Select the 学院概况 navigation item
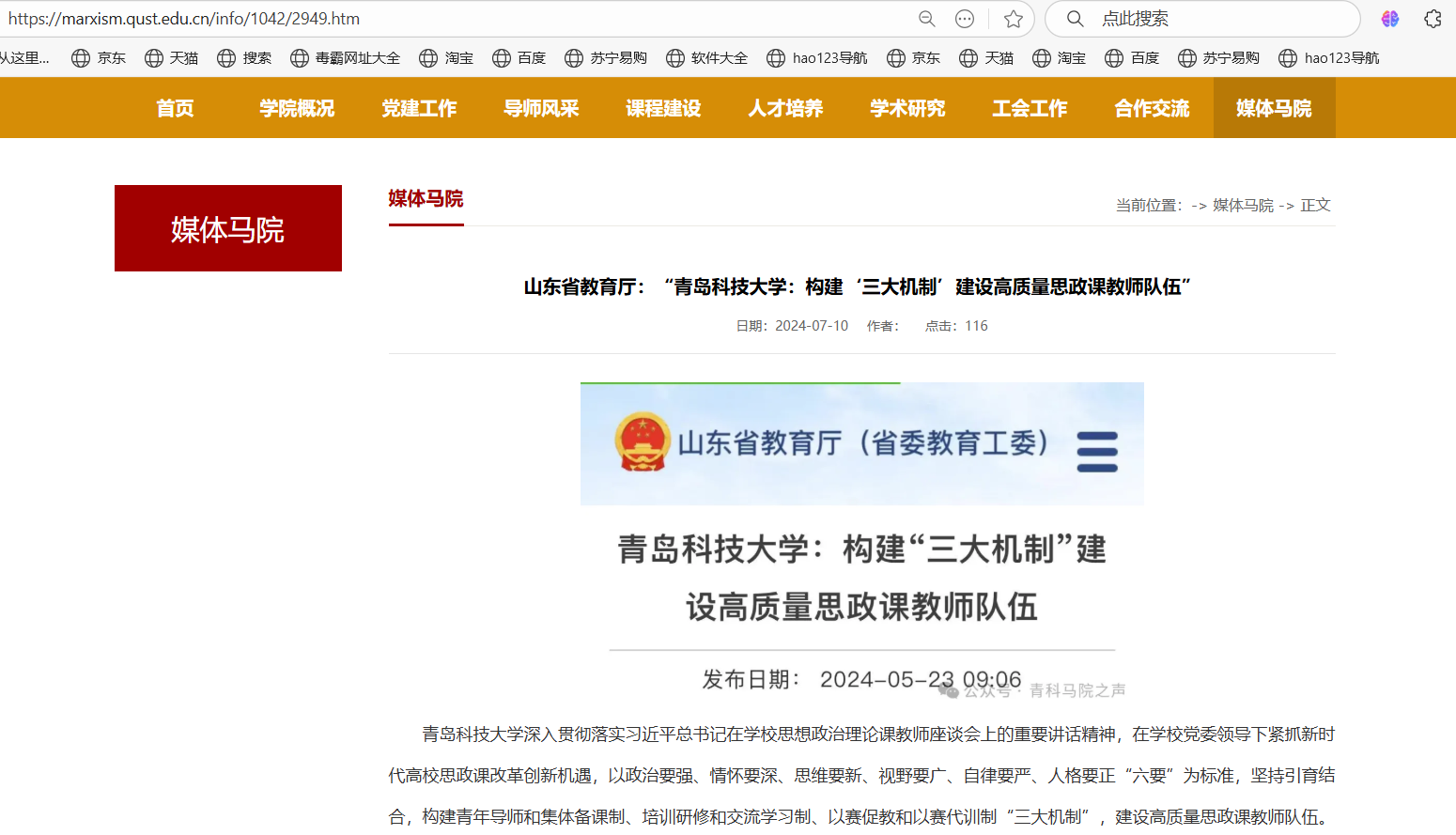This screenshot has width=1456, height=835. pos(297,108)
